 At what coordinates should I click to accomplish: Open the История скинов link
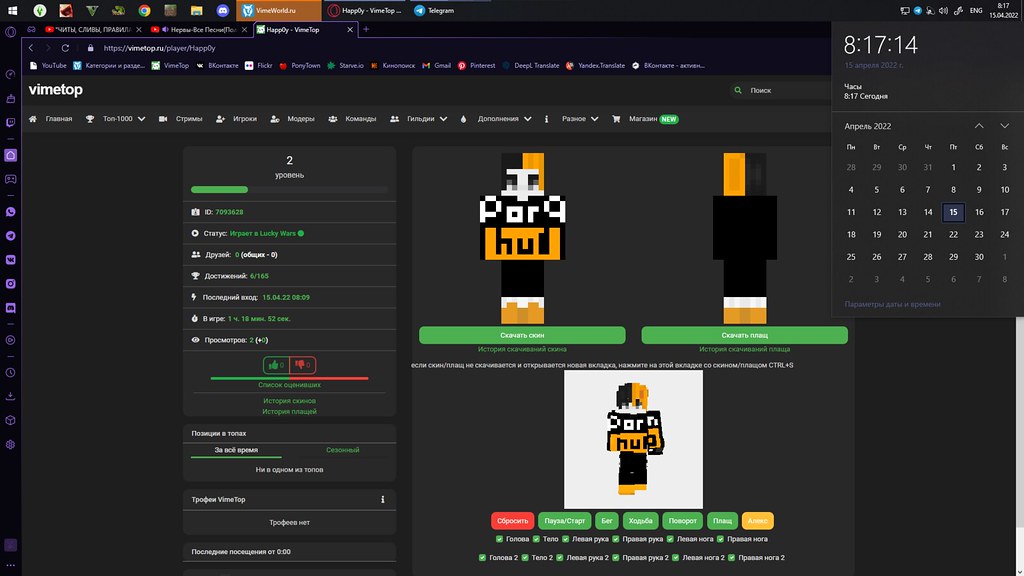click(289, 400)
